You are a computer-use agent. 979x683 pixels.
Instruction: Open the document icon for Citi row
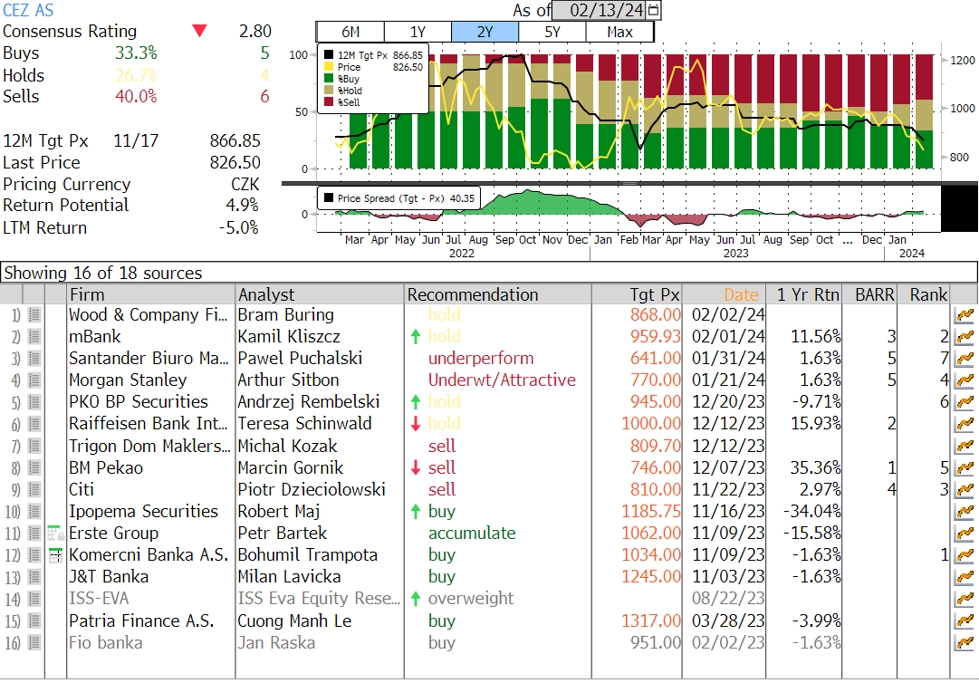click(x=34, y=490)
